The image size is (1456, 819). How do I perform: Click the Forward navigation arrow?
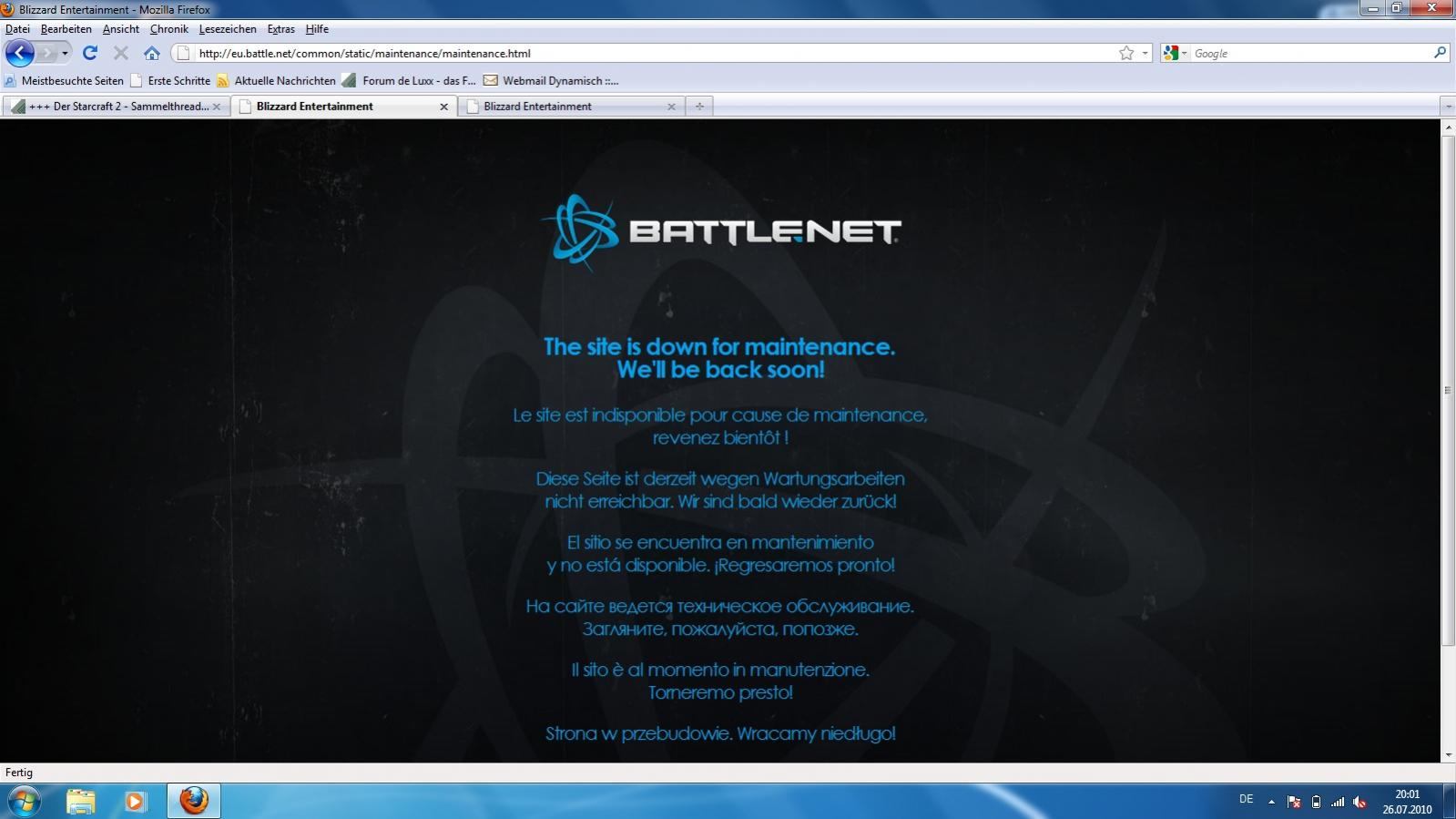(x=46, y=53)
